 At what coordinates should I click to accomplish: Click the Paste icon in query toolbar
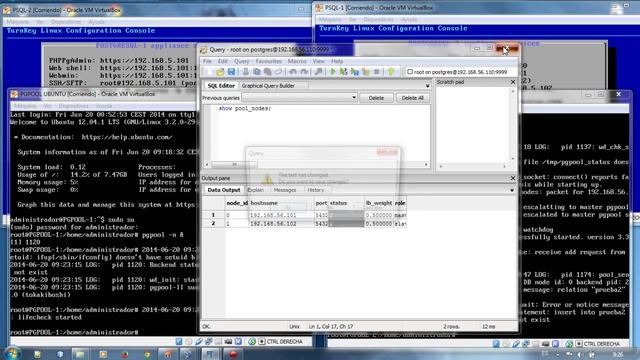click(267, 72)
